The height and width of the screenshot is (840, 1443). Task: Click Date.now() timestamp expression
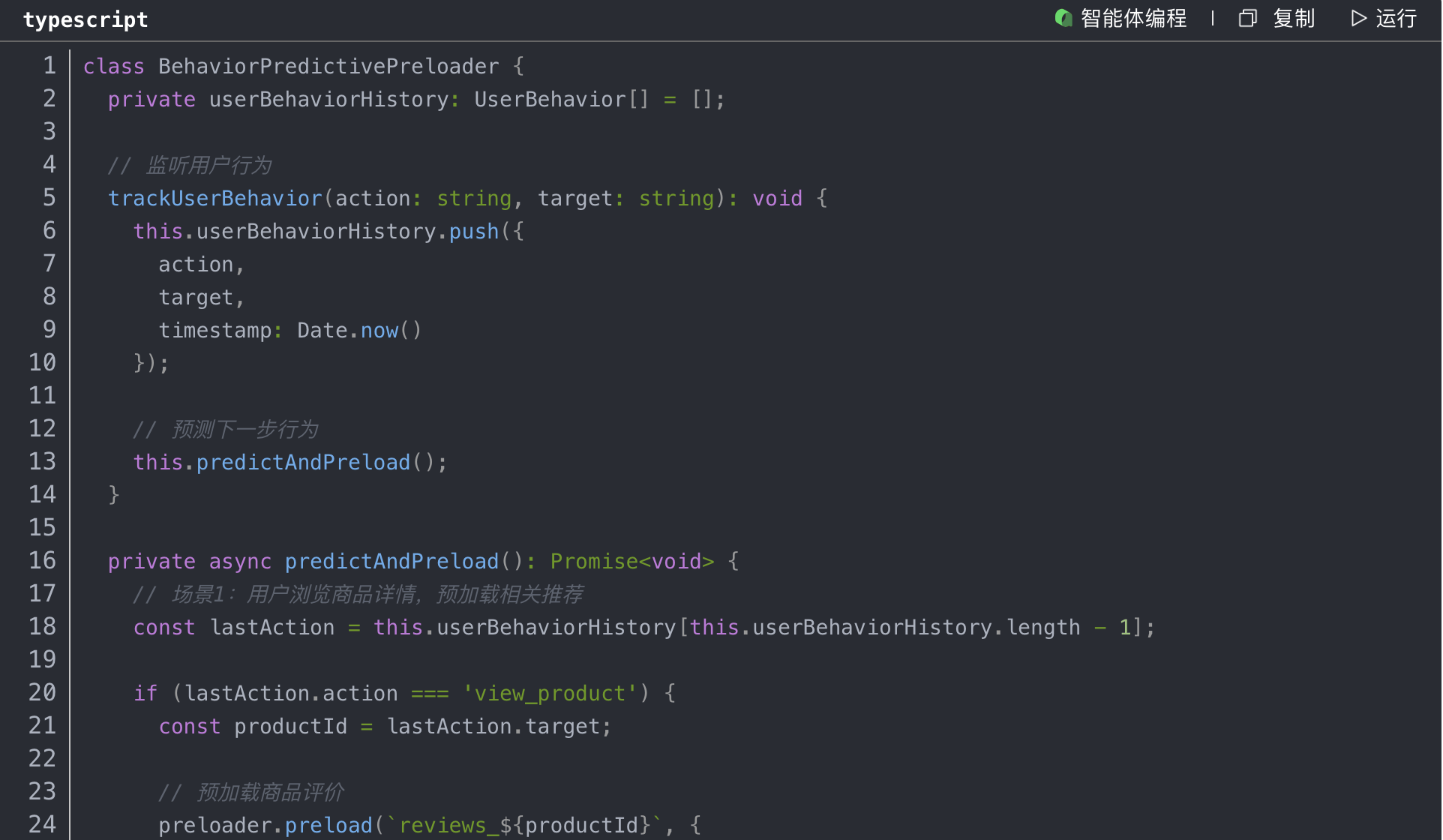(359, 330)
